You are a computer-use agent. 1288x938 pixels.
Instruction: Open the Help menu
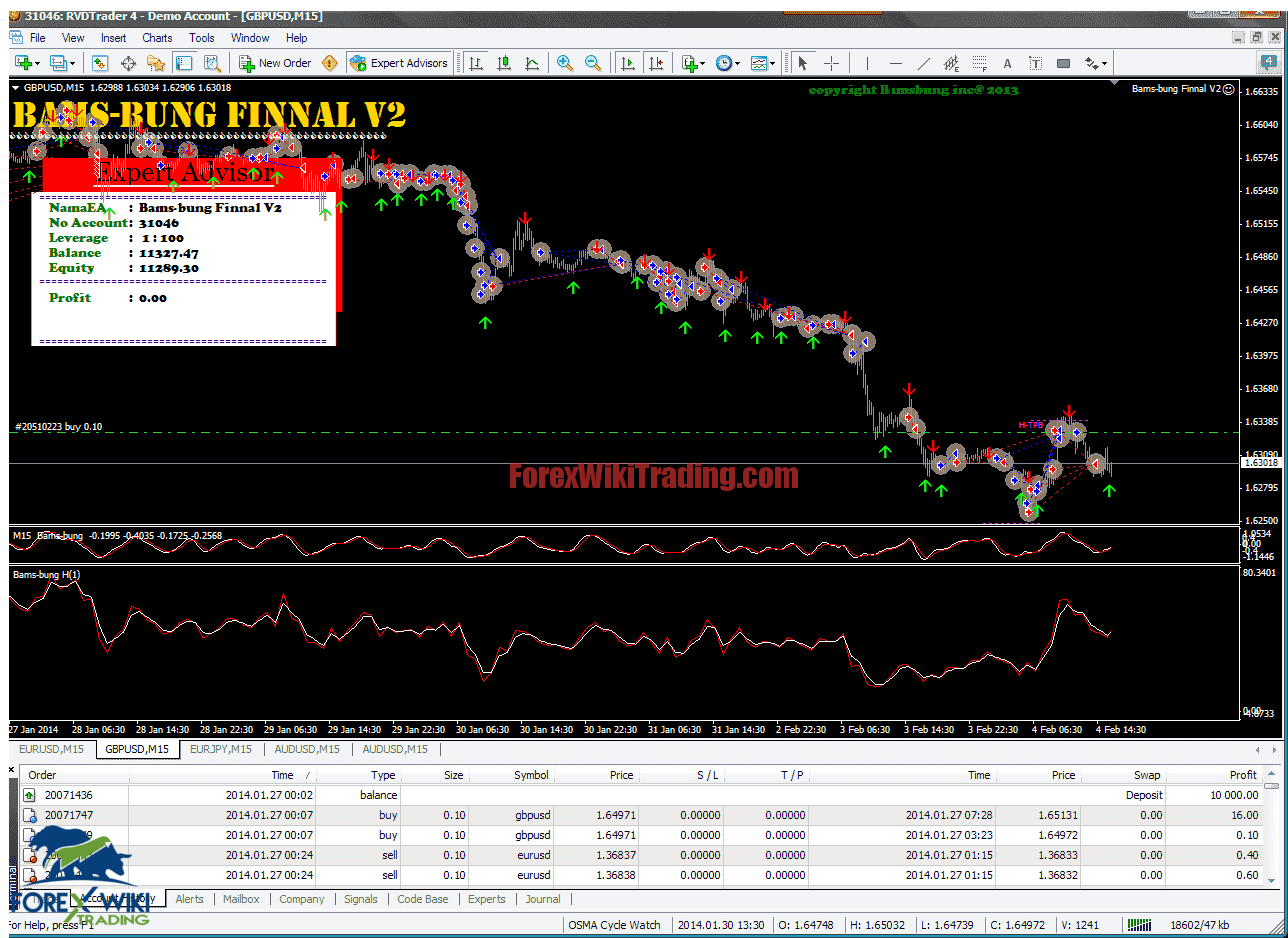click(x=297, y=38)
